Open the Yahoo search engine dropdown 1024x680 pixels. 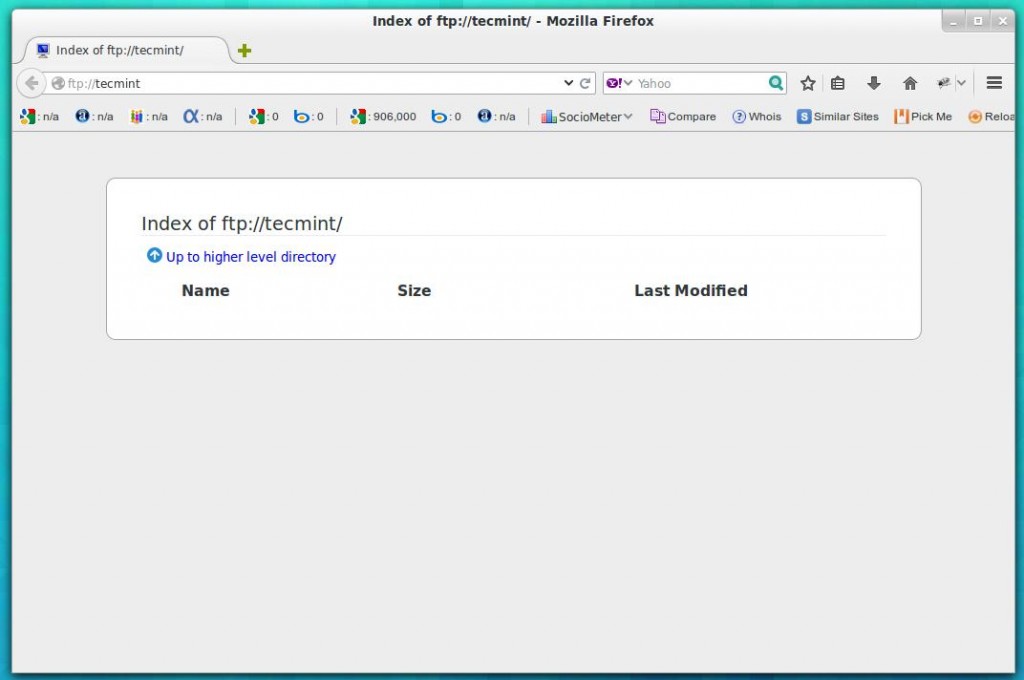pyautogui.click(x=619, y=83)
